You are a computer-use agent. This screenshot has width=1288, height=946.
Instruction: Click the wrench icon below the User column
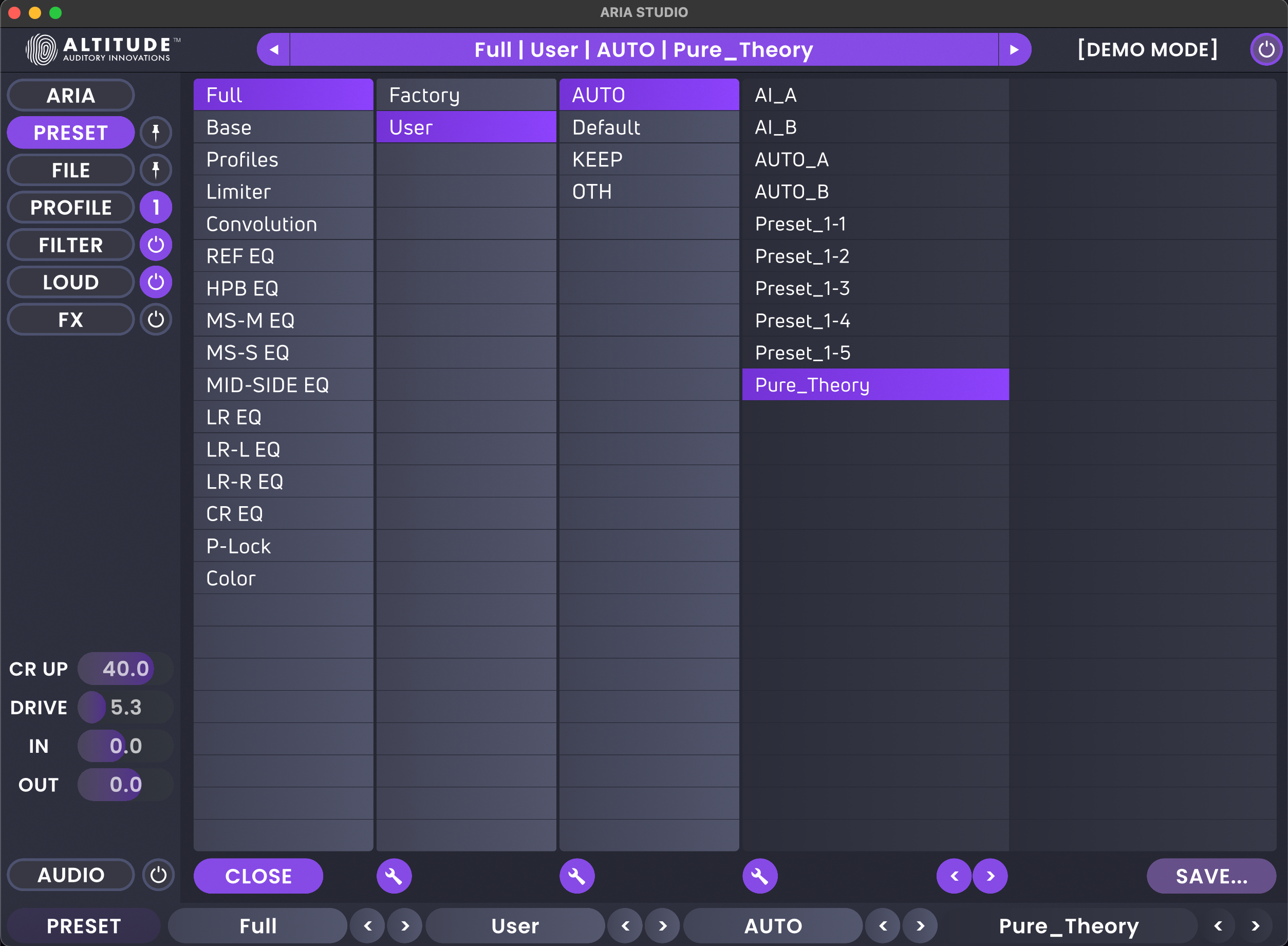click(577, 876)
